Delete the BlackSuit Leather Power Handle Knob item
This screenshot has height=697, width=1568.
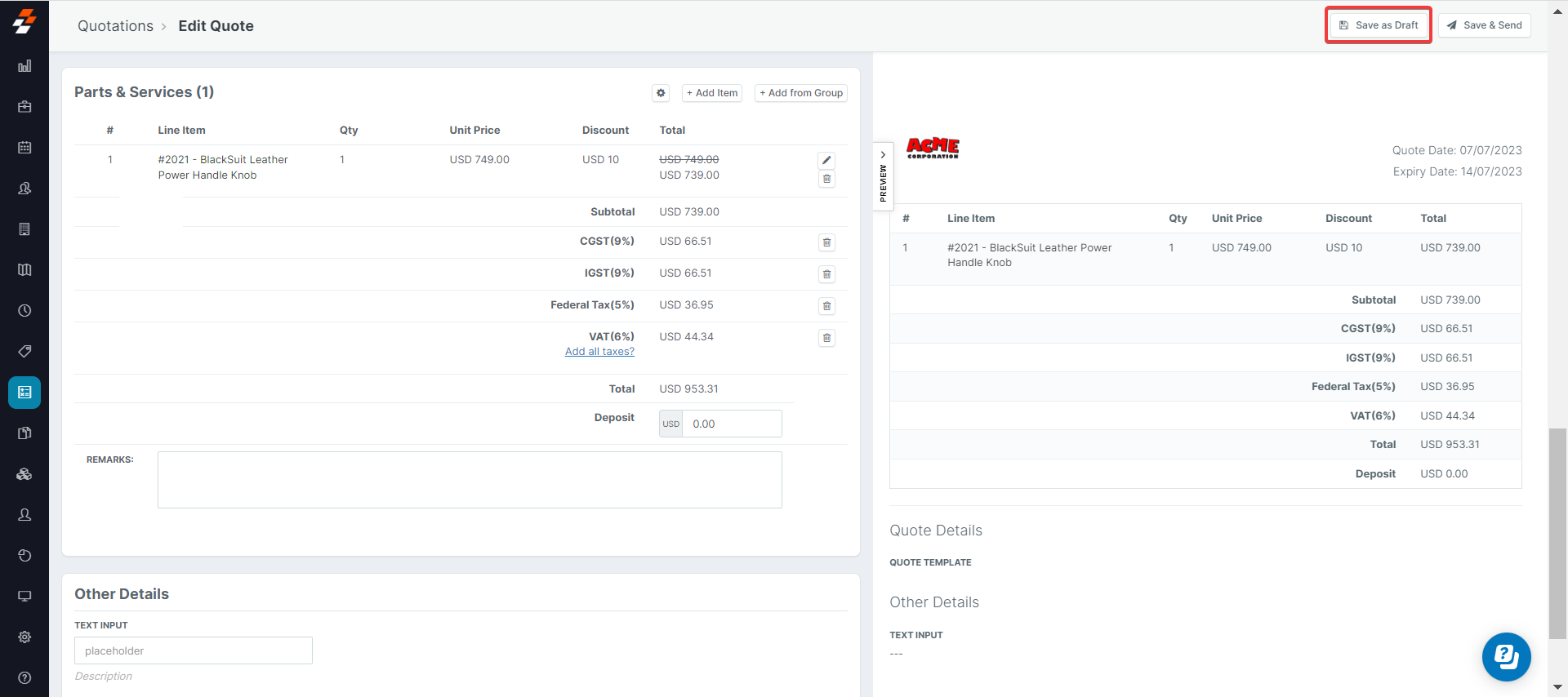click(826, 179)
